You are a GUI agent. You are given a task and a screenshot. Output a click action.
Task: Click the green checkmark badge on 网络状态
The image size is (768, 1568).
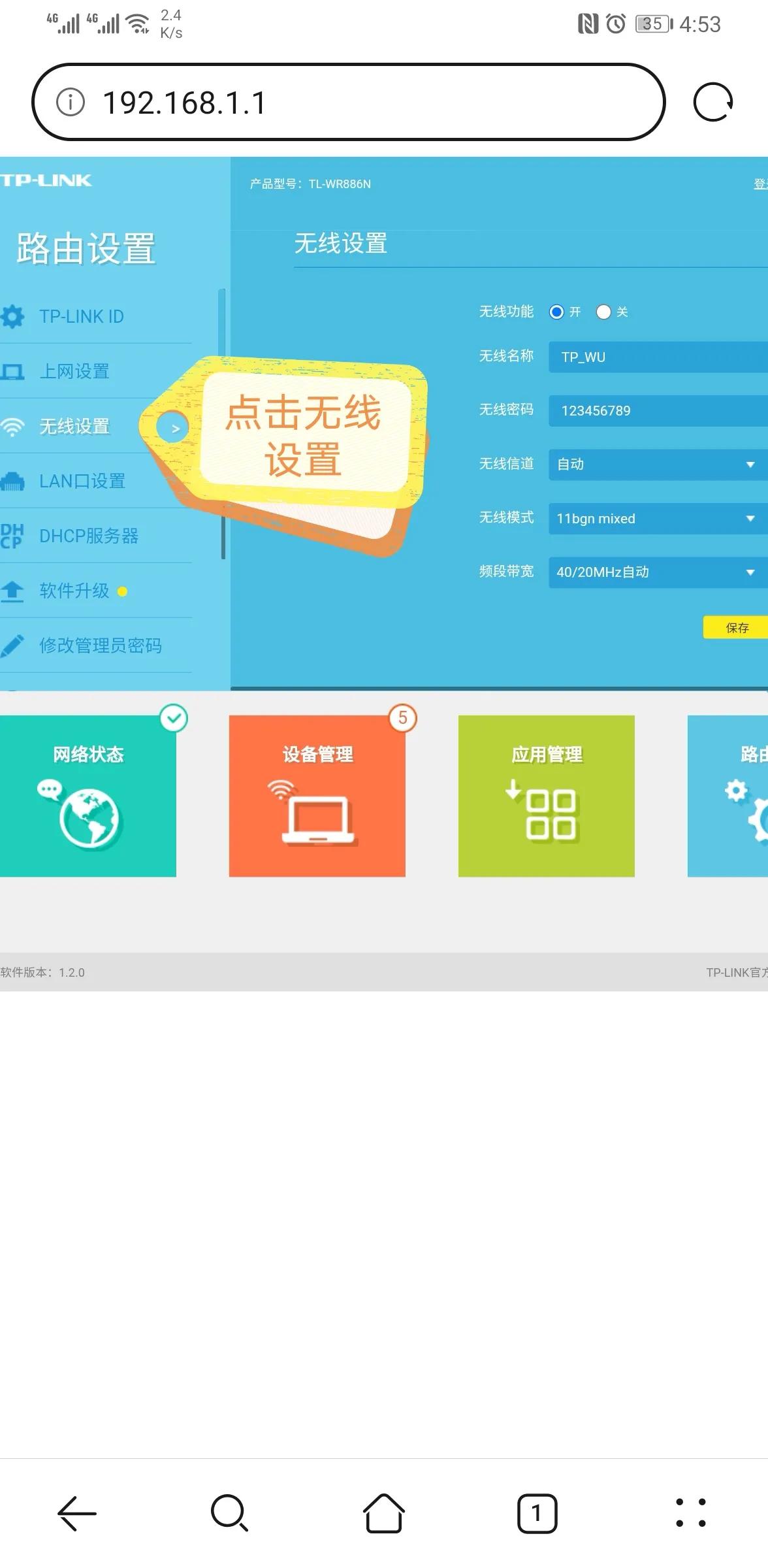[174, 718]
